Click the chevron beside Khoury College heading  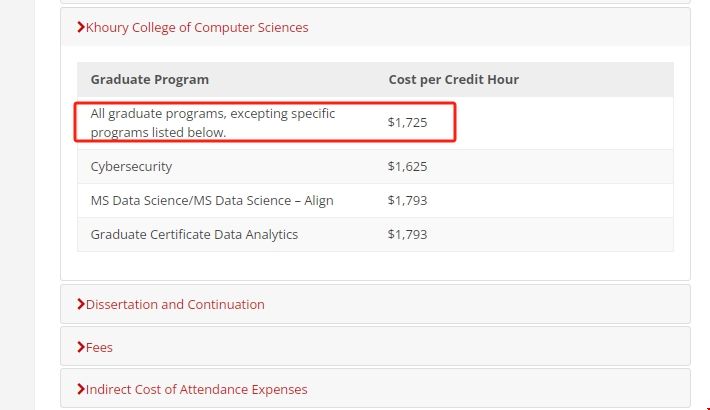(x=81, y=28)
